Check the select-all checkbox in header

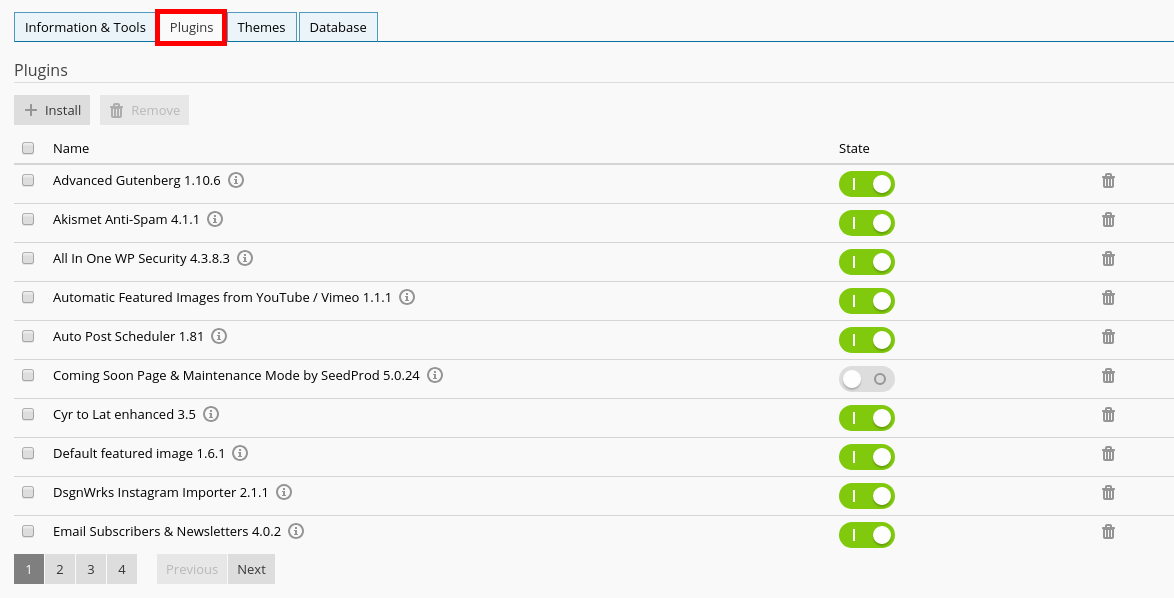click(28, 148)
